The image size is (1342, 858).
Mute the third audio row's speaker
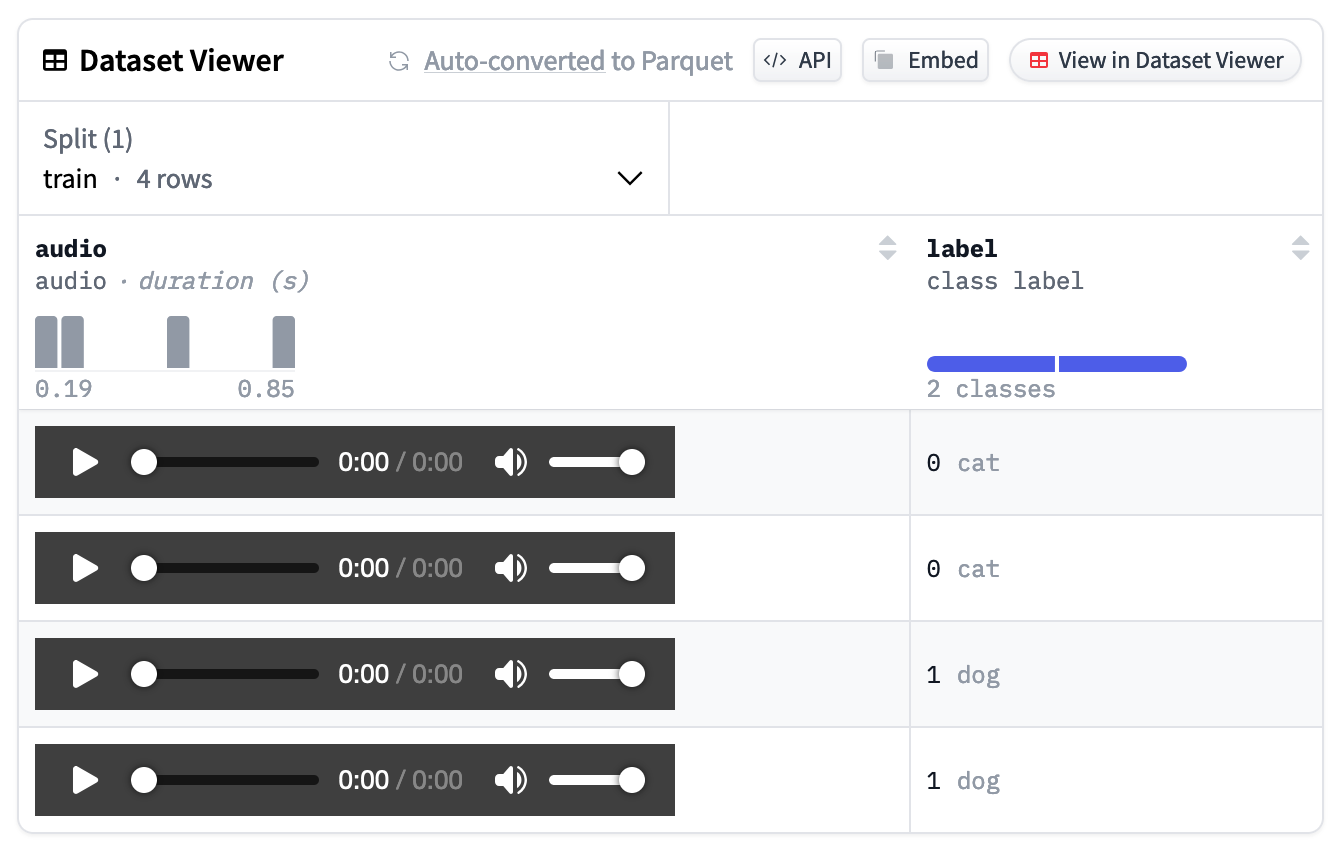click(511, 674)
